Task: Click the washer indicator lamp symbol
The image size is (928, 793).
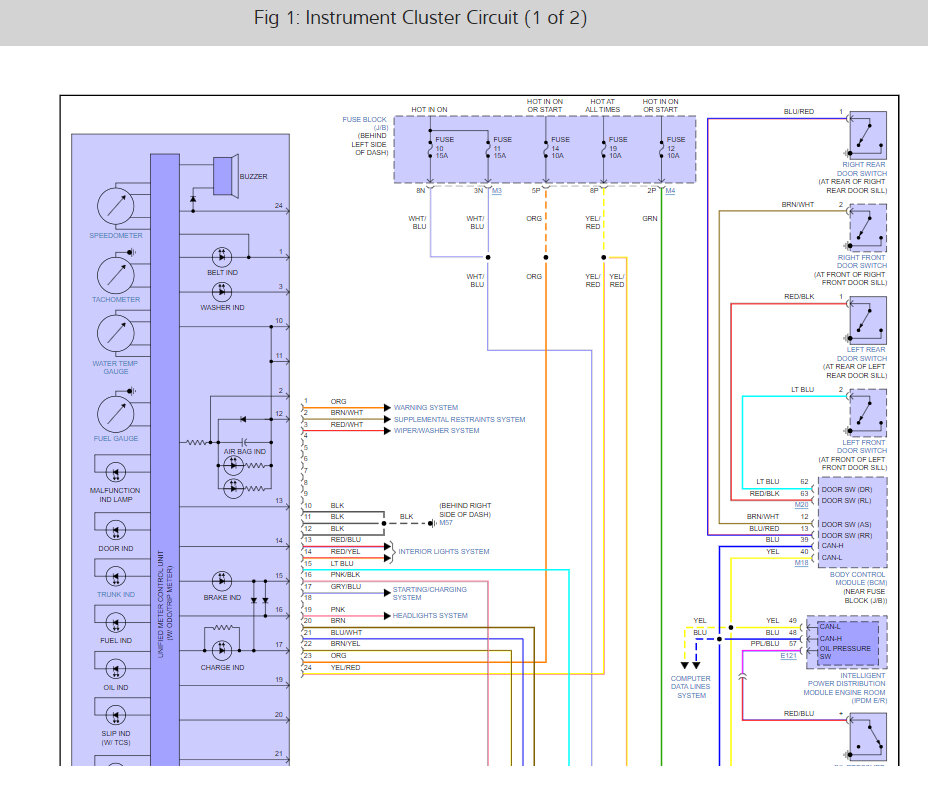Action: click(222, 291)
